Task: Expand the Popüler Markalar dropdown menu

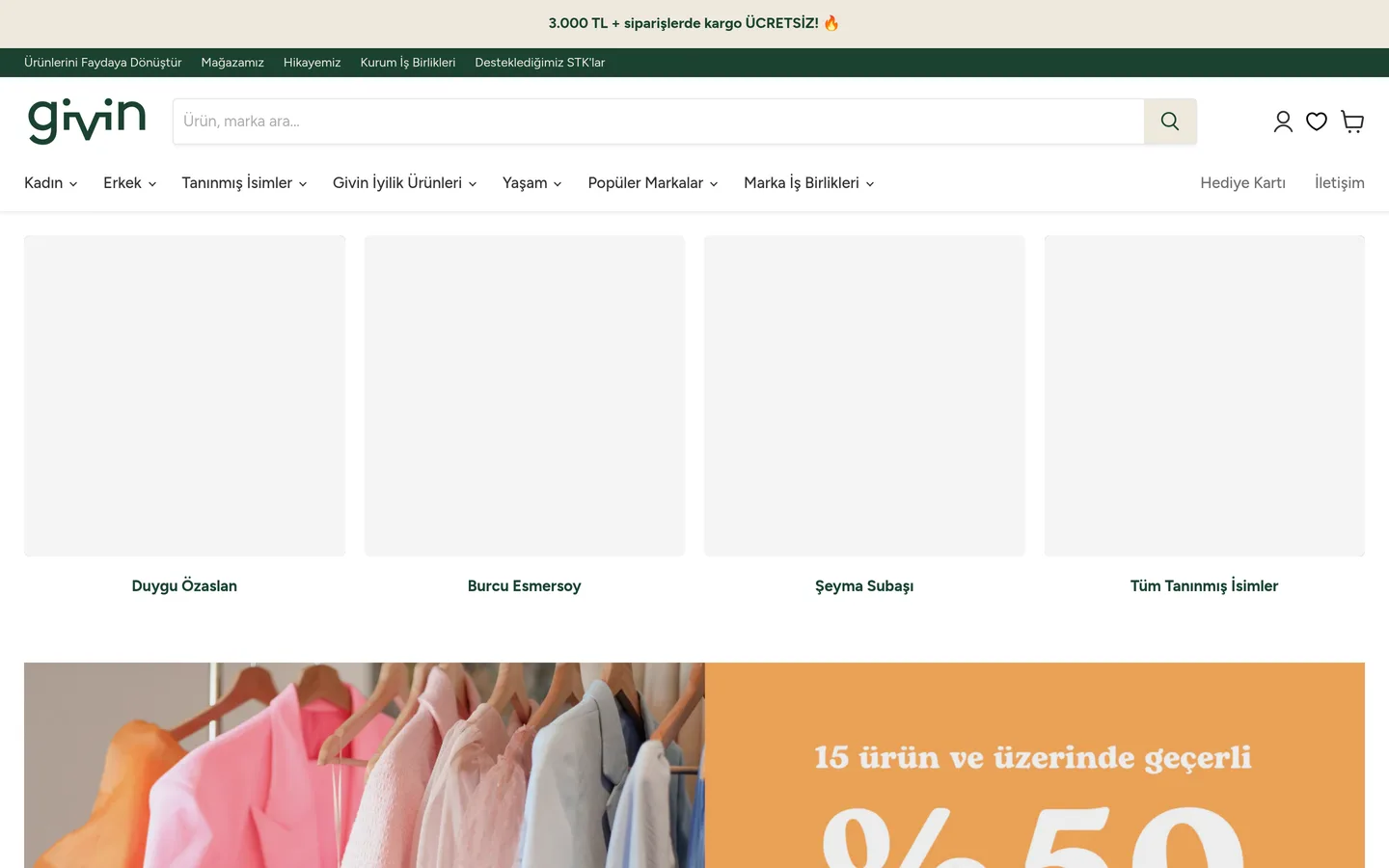Action: (653, 183)
